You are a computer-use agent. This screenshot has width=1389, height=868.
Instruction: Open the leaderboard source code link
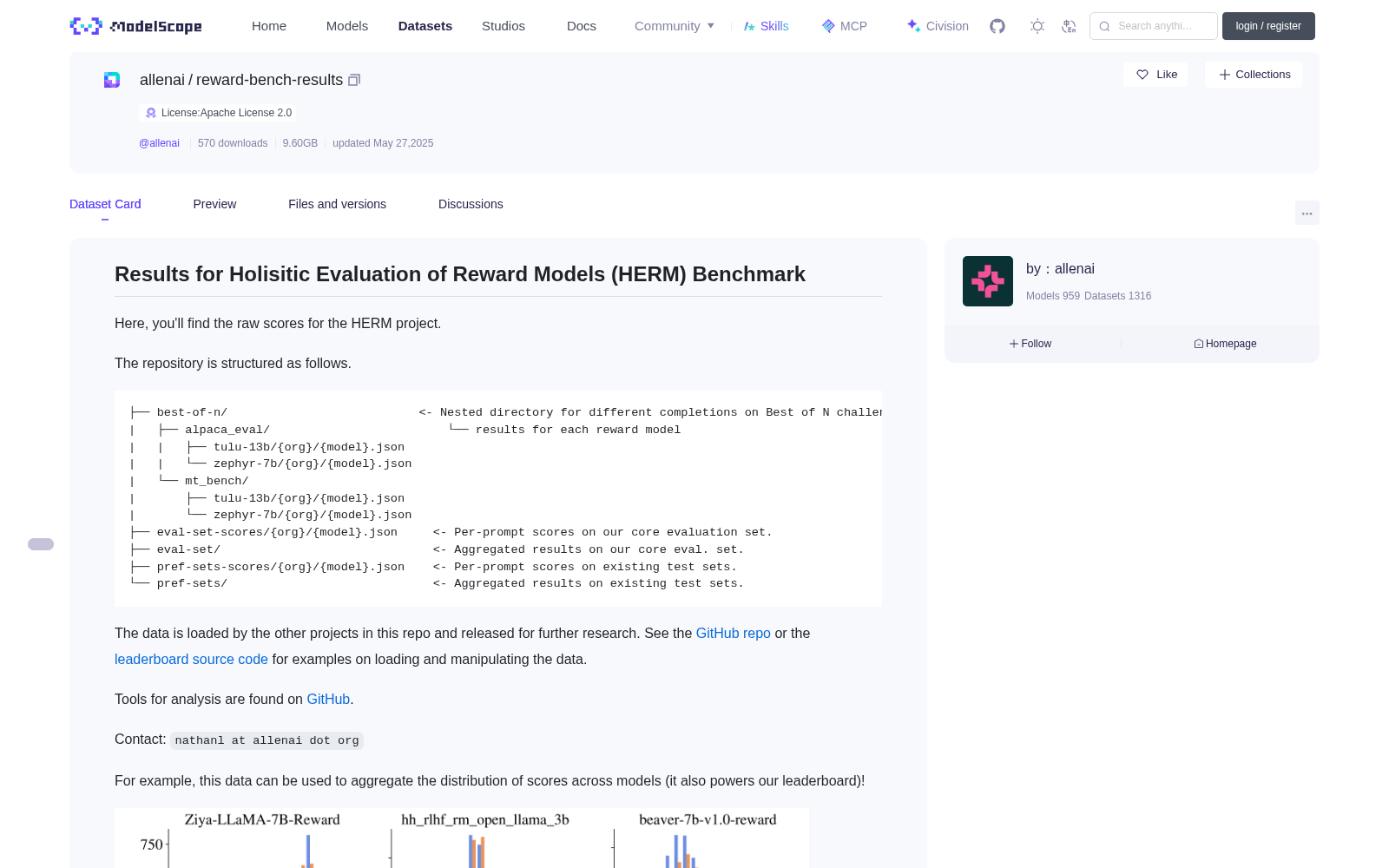191,660
